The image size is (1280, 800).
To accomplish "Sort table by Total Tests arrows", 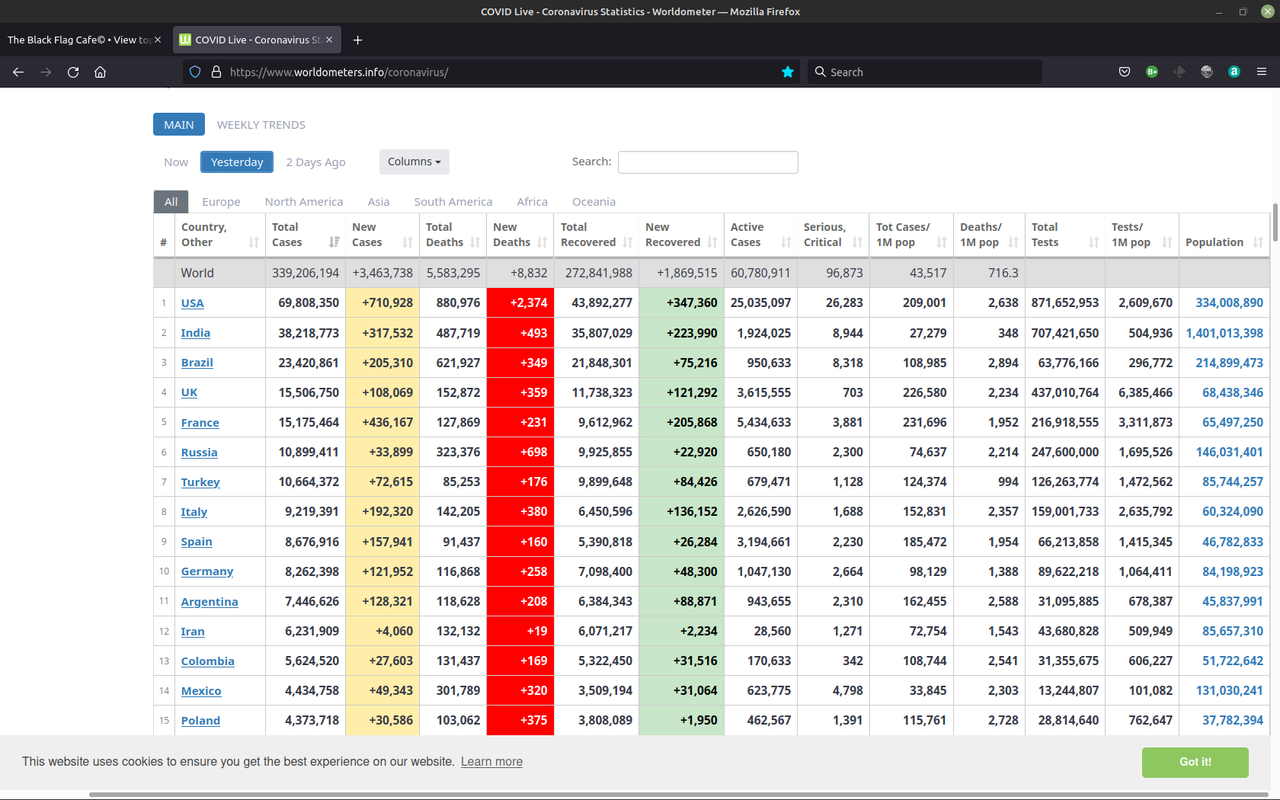I will pos(1094,242).
